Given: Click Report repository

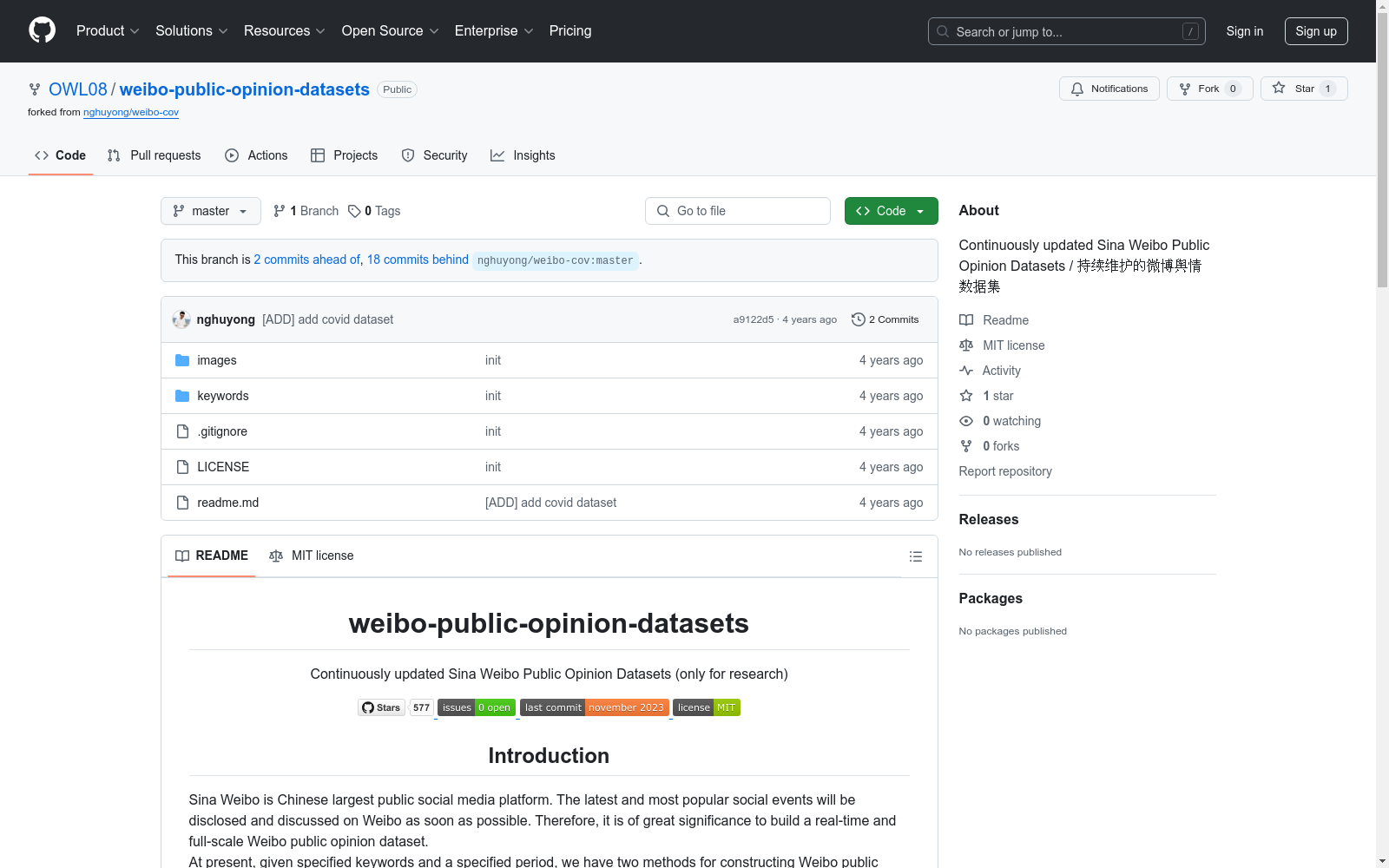Looking at the screenshot, I should [1005, 471].
